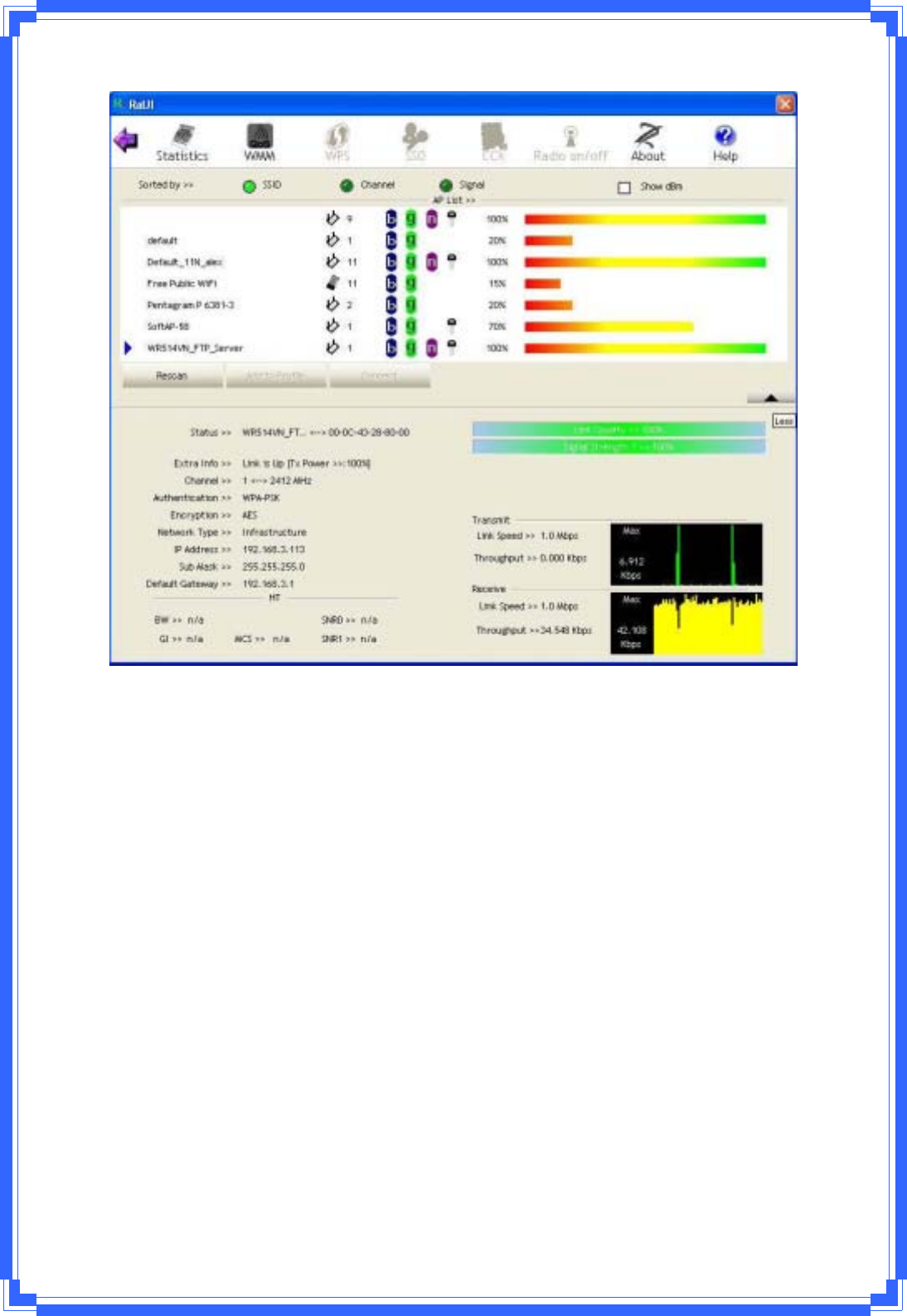Select the default network row
The width and height of the screenshot is (907, 1316).
pyautogui.click(x=453, y=240)
